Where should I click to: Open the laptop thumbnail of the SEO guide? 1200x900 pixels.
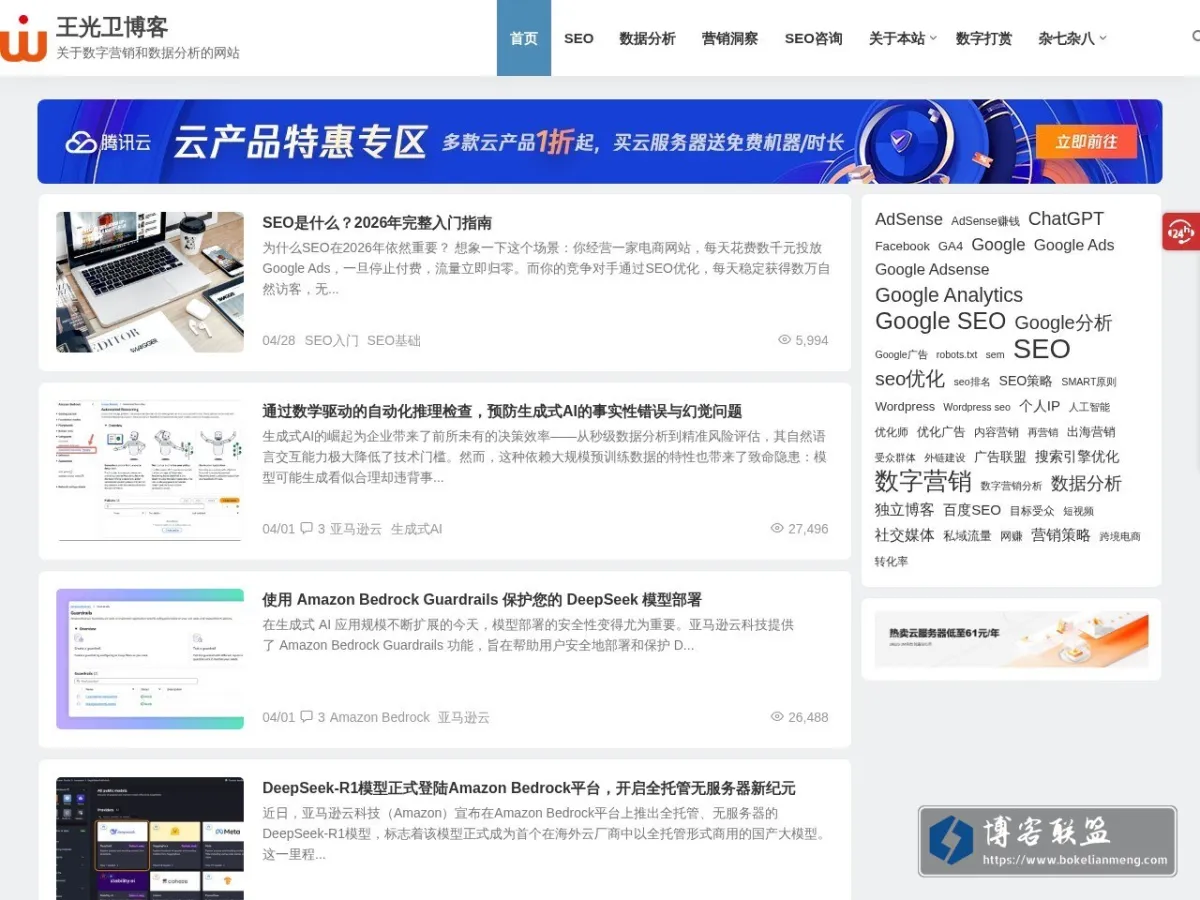click(150, 282)
